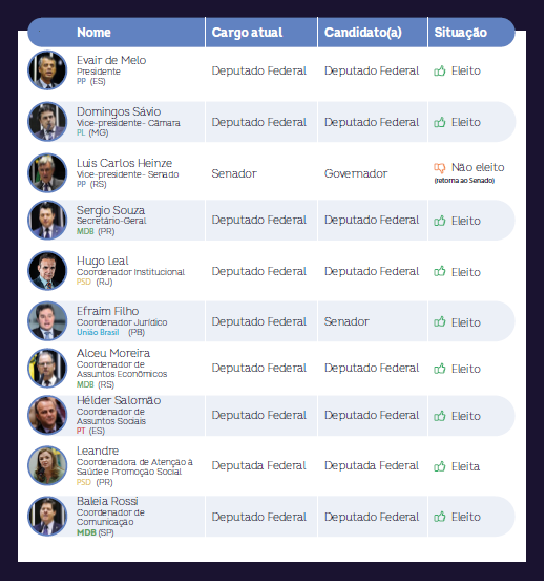Click the thumbs-up icon beside Evair de Melo's Eleito
Image resolution: width=544 pixels, height=581 pixels.
pos(439,71)
